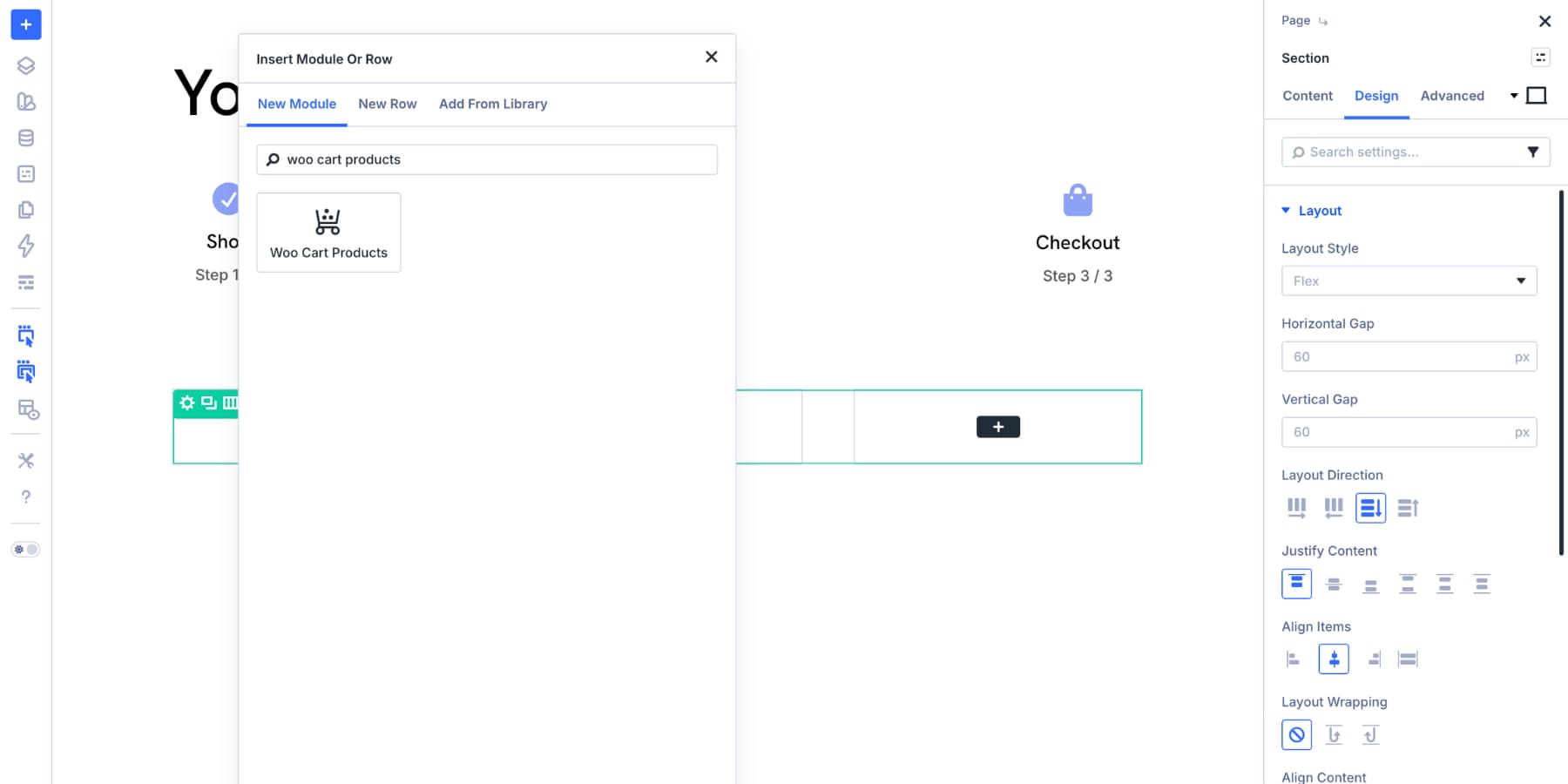Image resolution: width=1568 pixels, height=784 pixels.
Task: Click the Checkout bag icon
Action: [x=1078, y=200]
